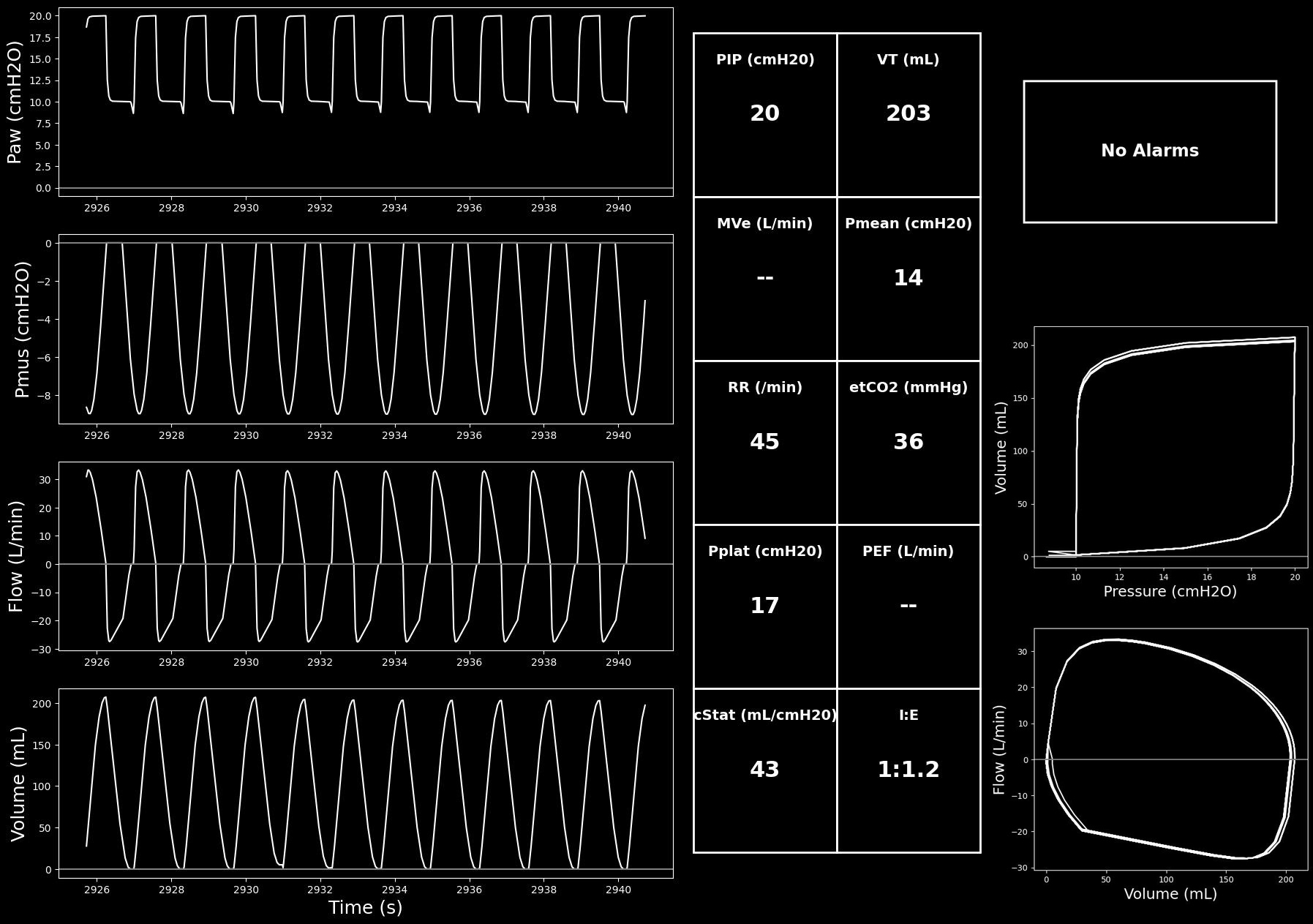Select the VT (mL) label

tap(908, 60)
